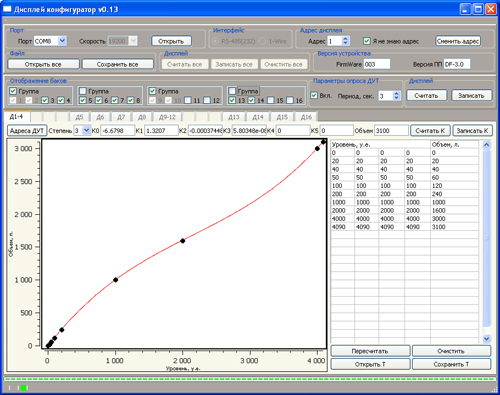
Task: Click the Считать К button
Action: click(x=430, y=131)
